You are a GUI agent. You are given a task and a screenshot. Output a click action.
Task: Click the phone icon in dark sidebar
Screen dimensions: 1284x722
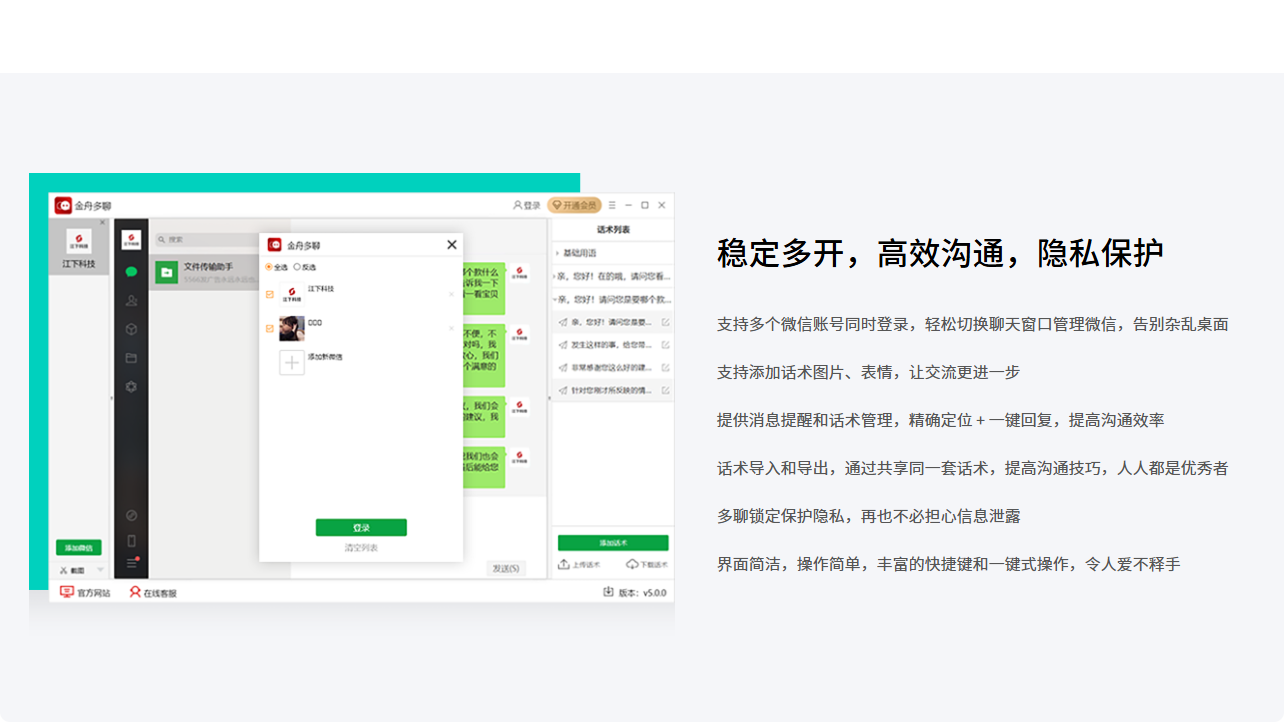point(131,541)
